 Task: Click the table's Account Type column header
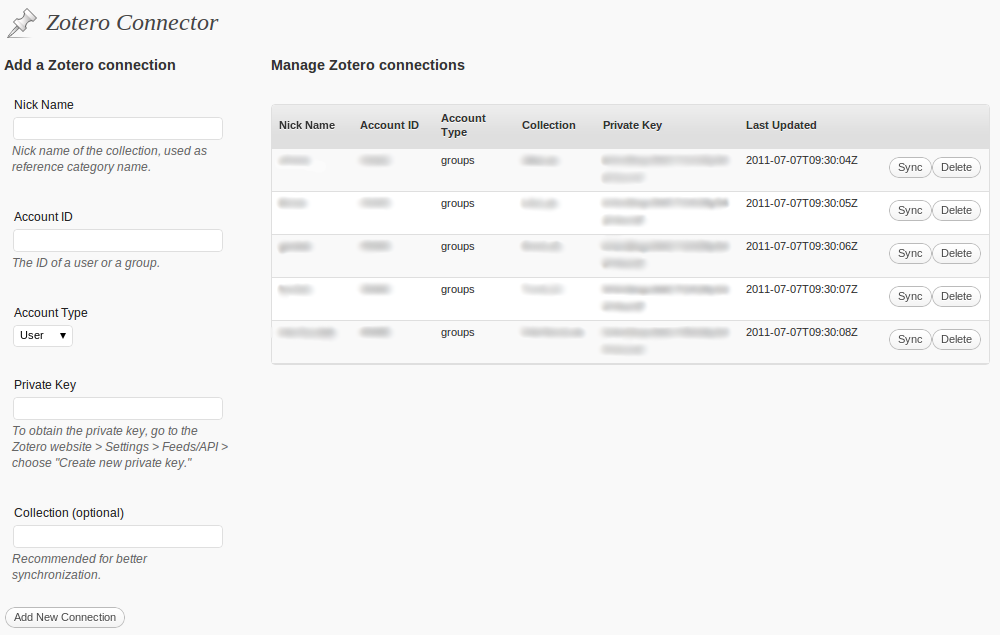pos(463,125)
